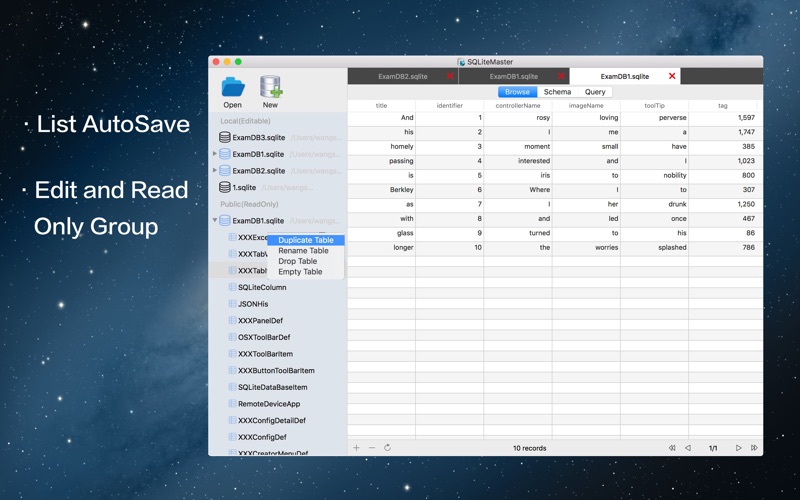
Task: Click the cell containing 'homely'
Action: 382,146
